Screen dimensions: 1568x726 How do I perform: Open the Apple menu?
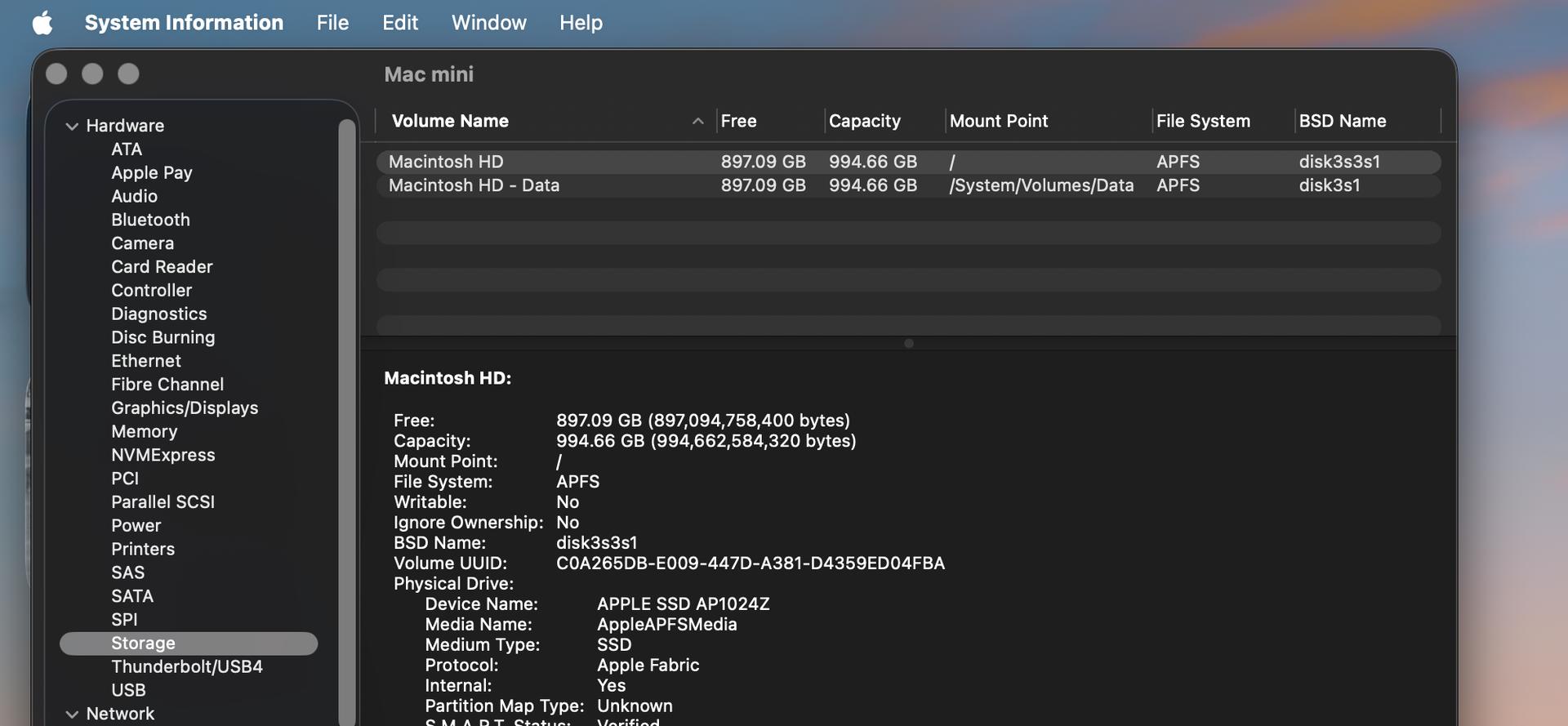pos(42,23)
